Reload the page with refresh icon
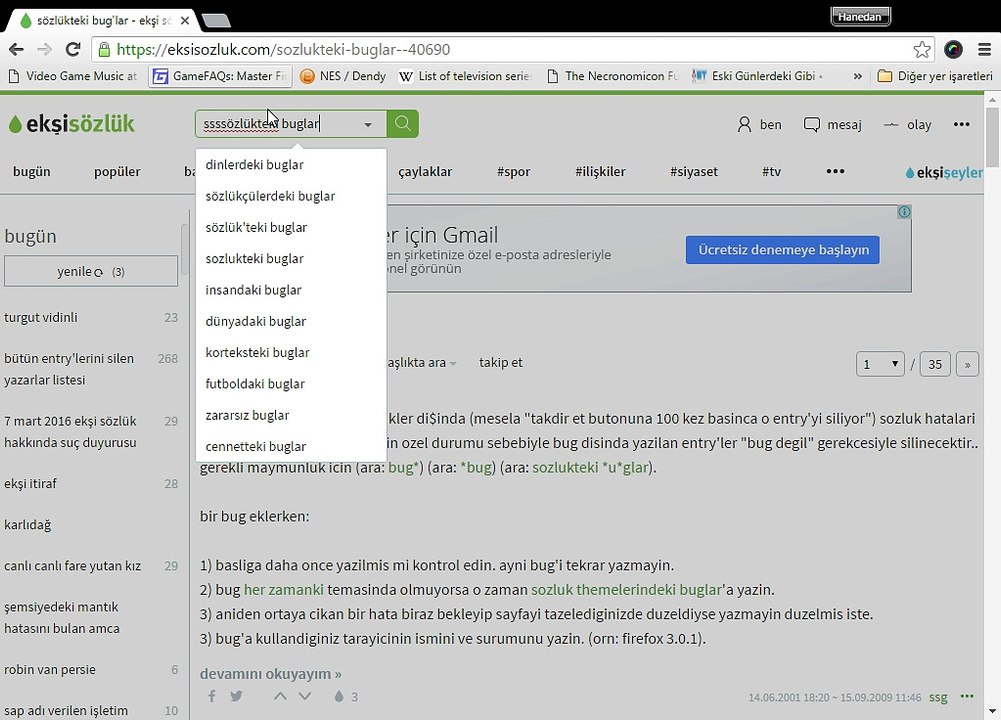Image resolution: width=1001 pixels, height=720 pixels. pos(73,49)
